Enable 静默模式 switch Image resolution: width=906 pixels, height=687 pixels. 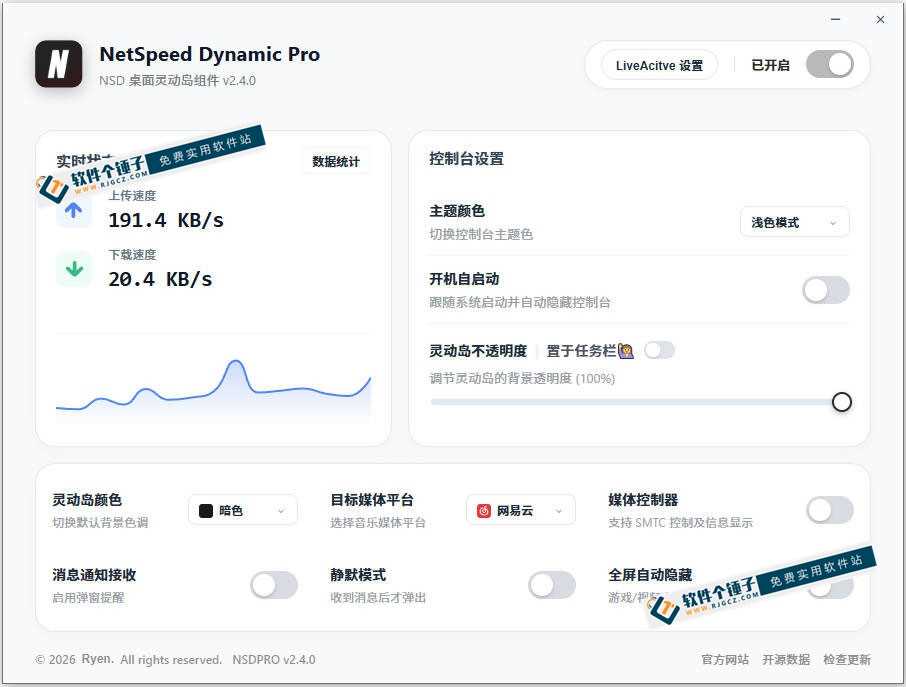point(552,585)
